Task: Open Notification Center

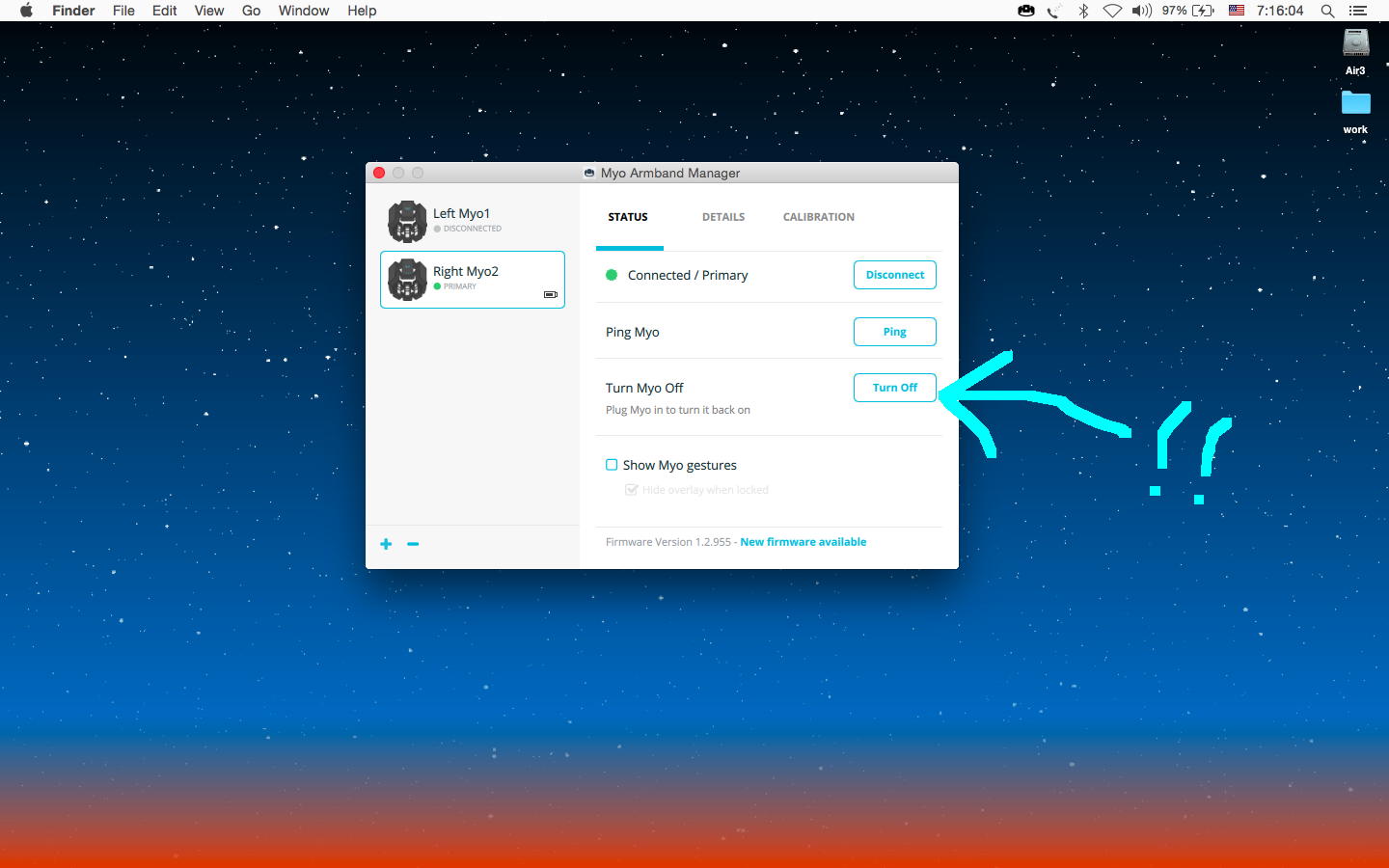Action: tap(1358, 11)
